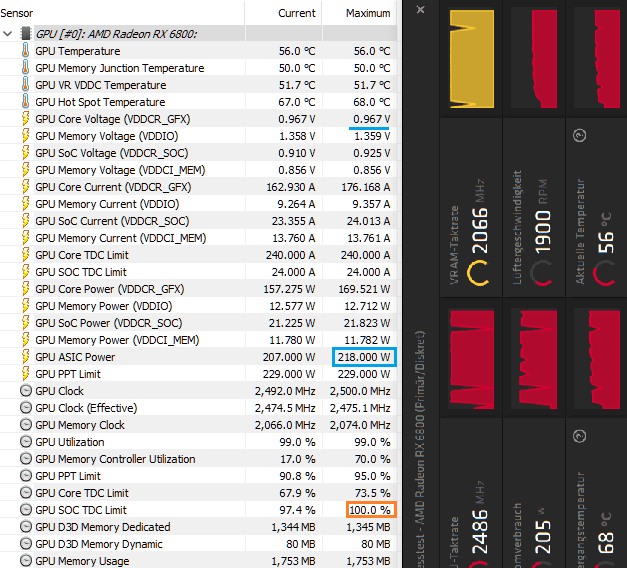Click the clock icon beside GPU D3D Memory Dedicated

coord(26,527)
